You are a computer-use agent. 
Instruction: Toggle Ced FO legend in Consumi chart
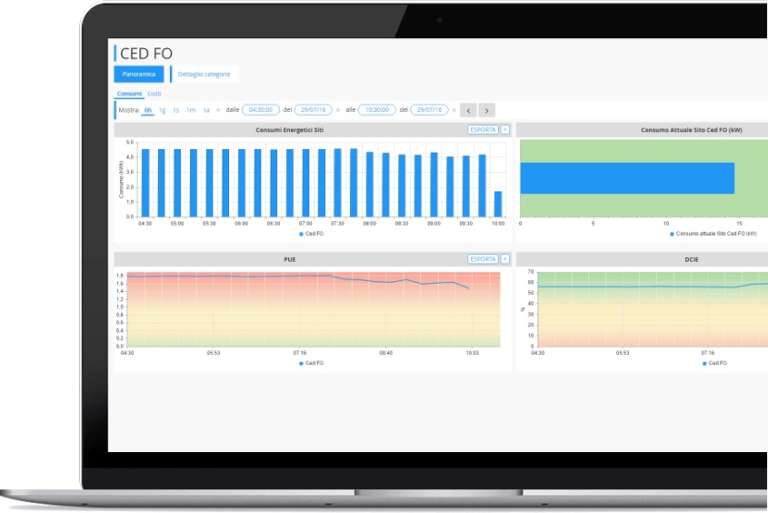click(311, 234)
